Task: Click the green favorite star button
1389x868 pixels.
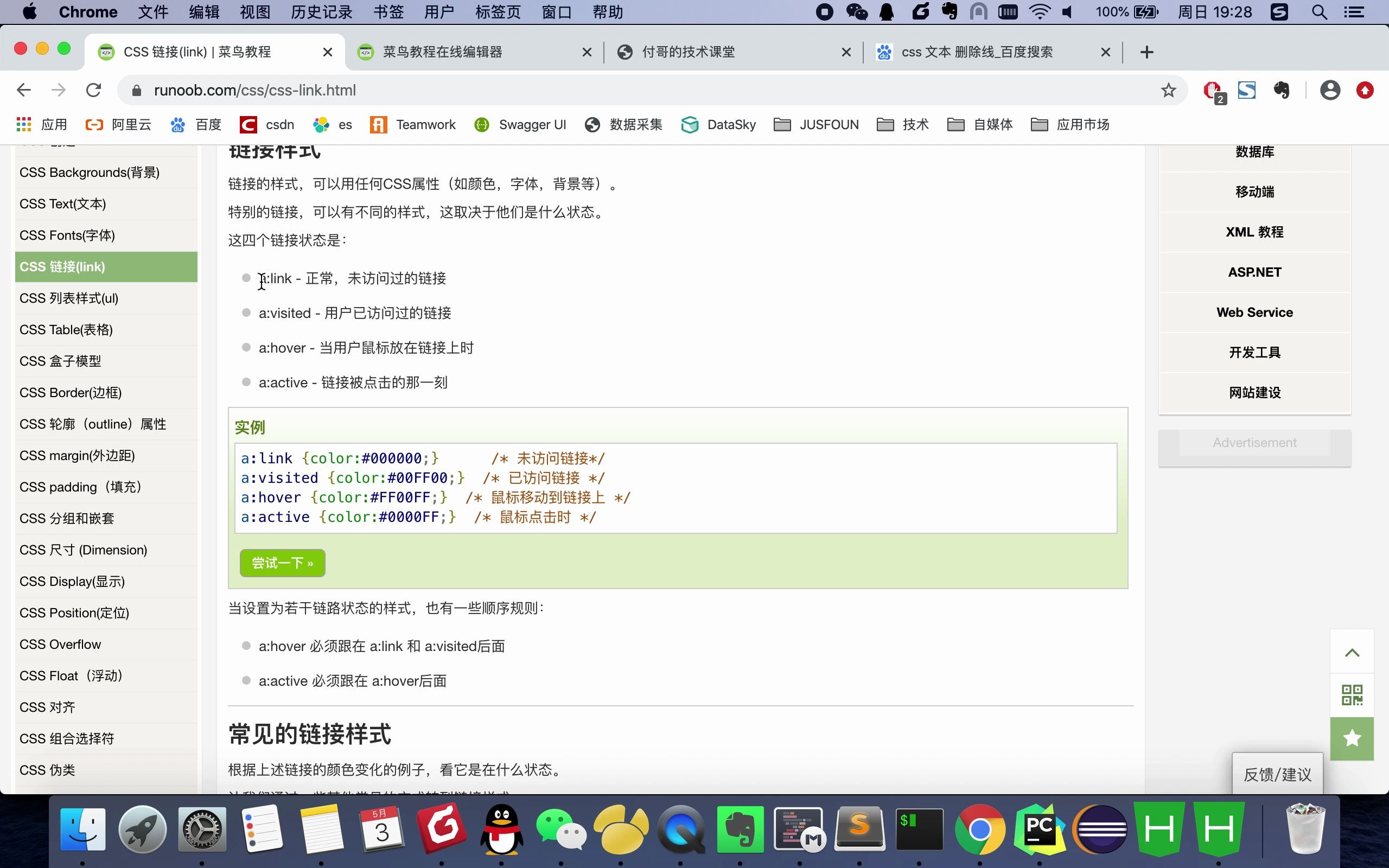Action: 1352,738
